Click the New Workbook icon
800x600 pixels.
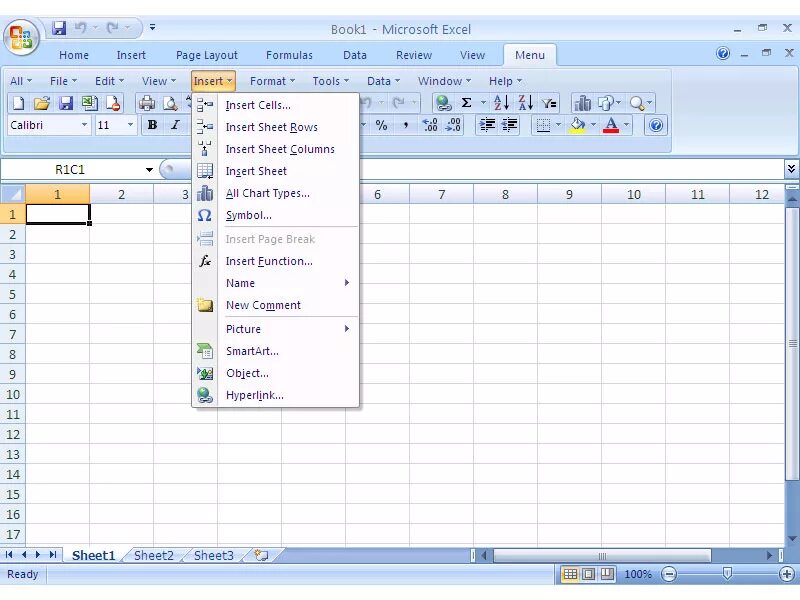[18, 103]
